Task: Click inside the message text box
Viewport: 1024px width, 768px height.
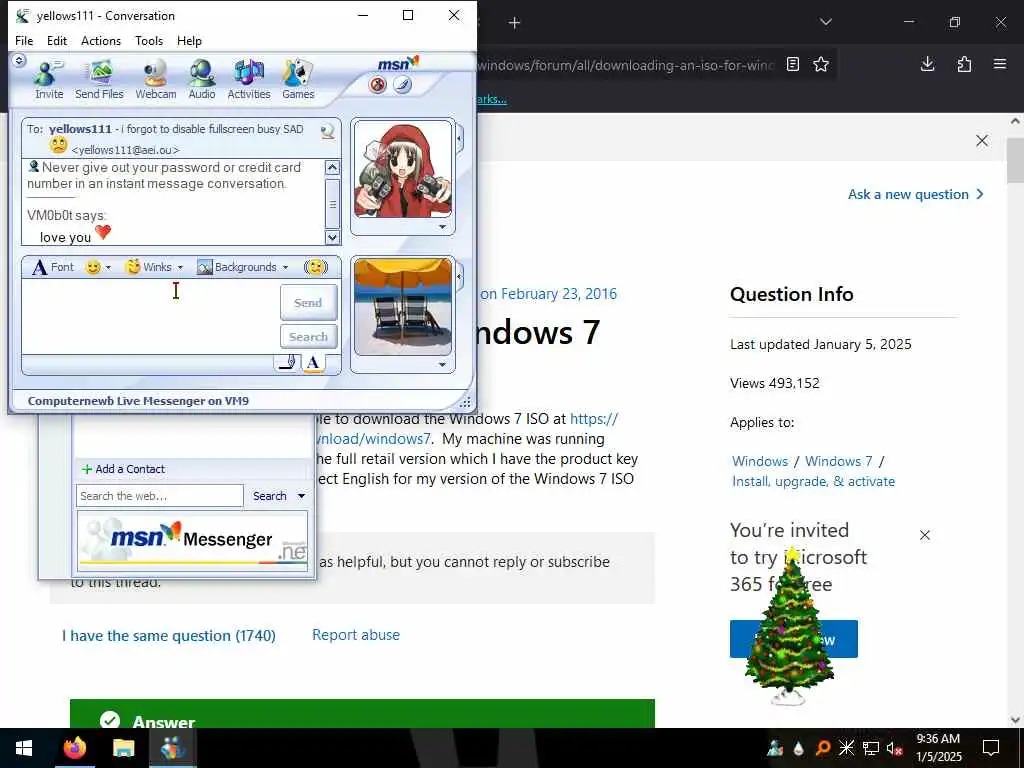Action: (x=150, y=317)
